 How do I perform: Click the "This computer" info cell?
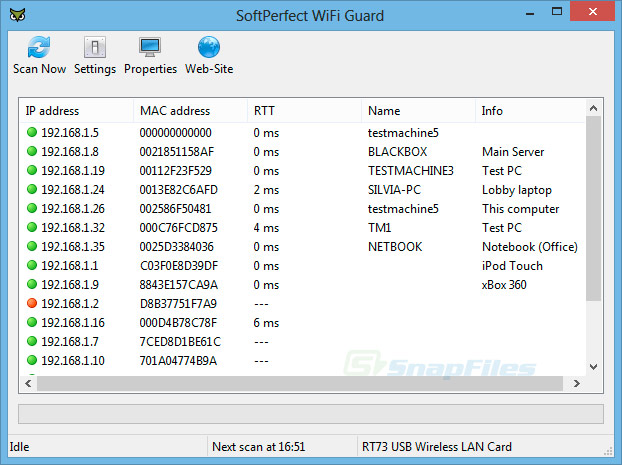point(520,209)
